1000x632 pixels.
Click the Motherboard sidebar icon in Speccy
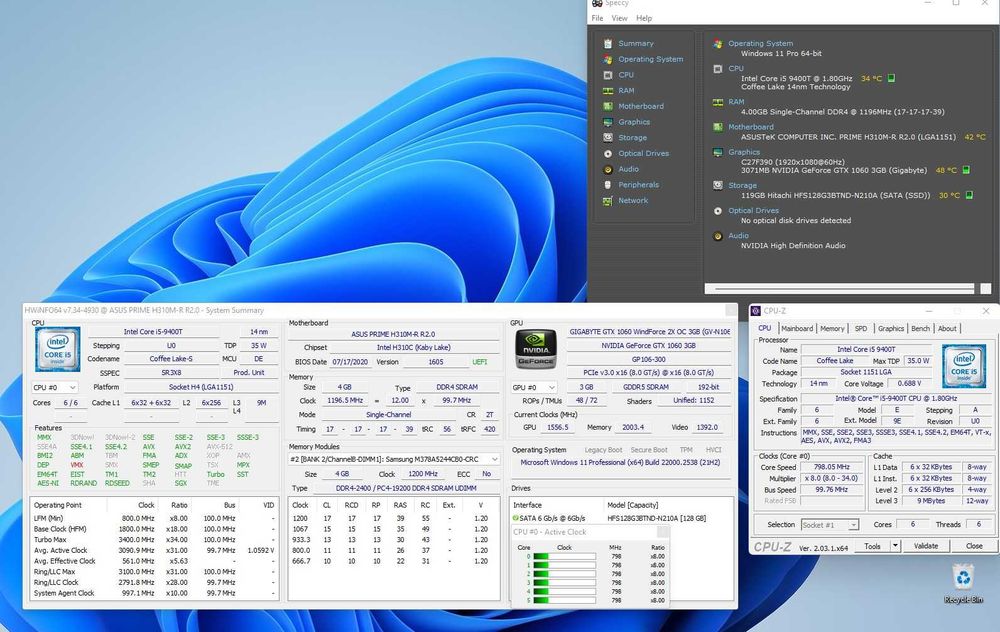point(608,107)
